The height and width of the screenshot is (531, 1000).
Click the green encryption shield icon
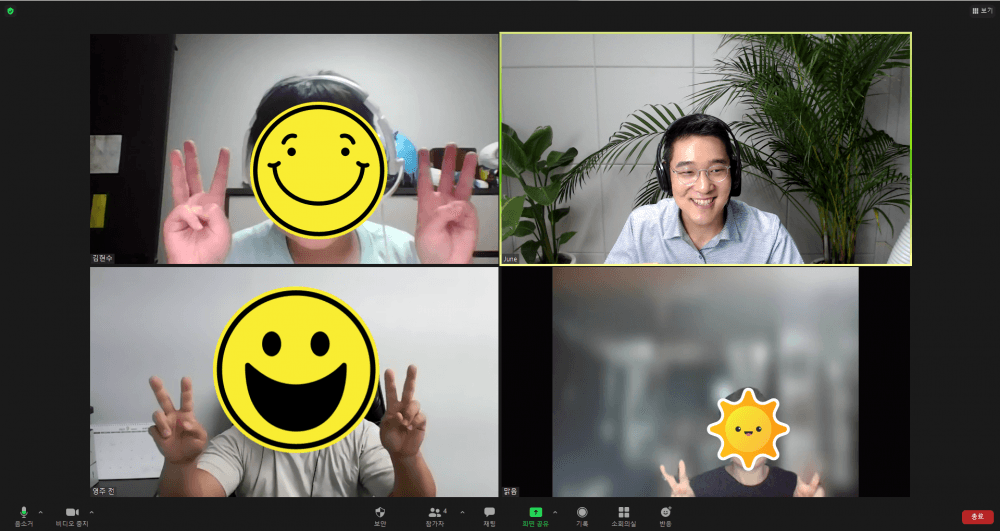[10, 10]
